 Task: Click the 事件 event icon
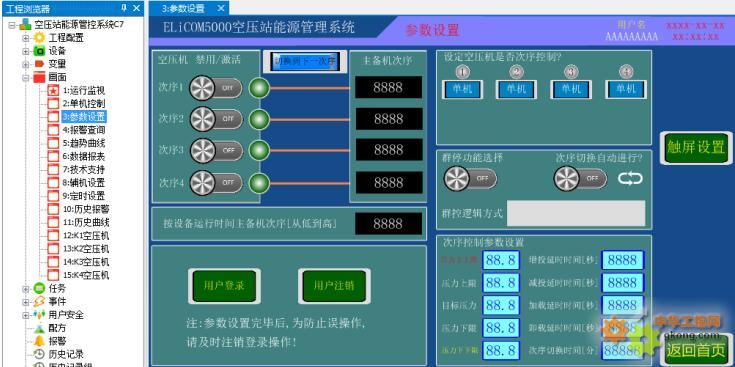40,301
